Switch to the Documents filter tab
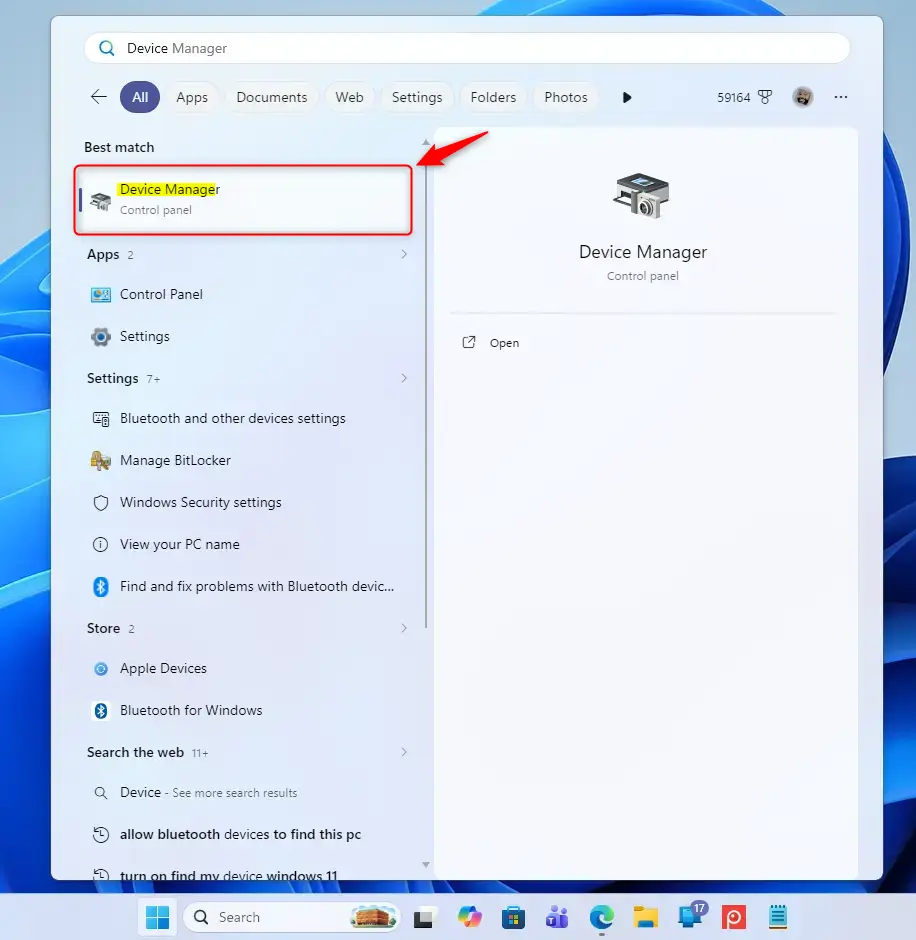Image resolution: width=916 pixels, height=940 pixels. (x=272, y=97)
